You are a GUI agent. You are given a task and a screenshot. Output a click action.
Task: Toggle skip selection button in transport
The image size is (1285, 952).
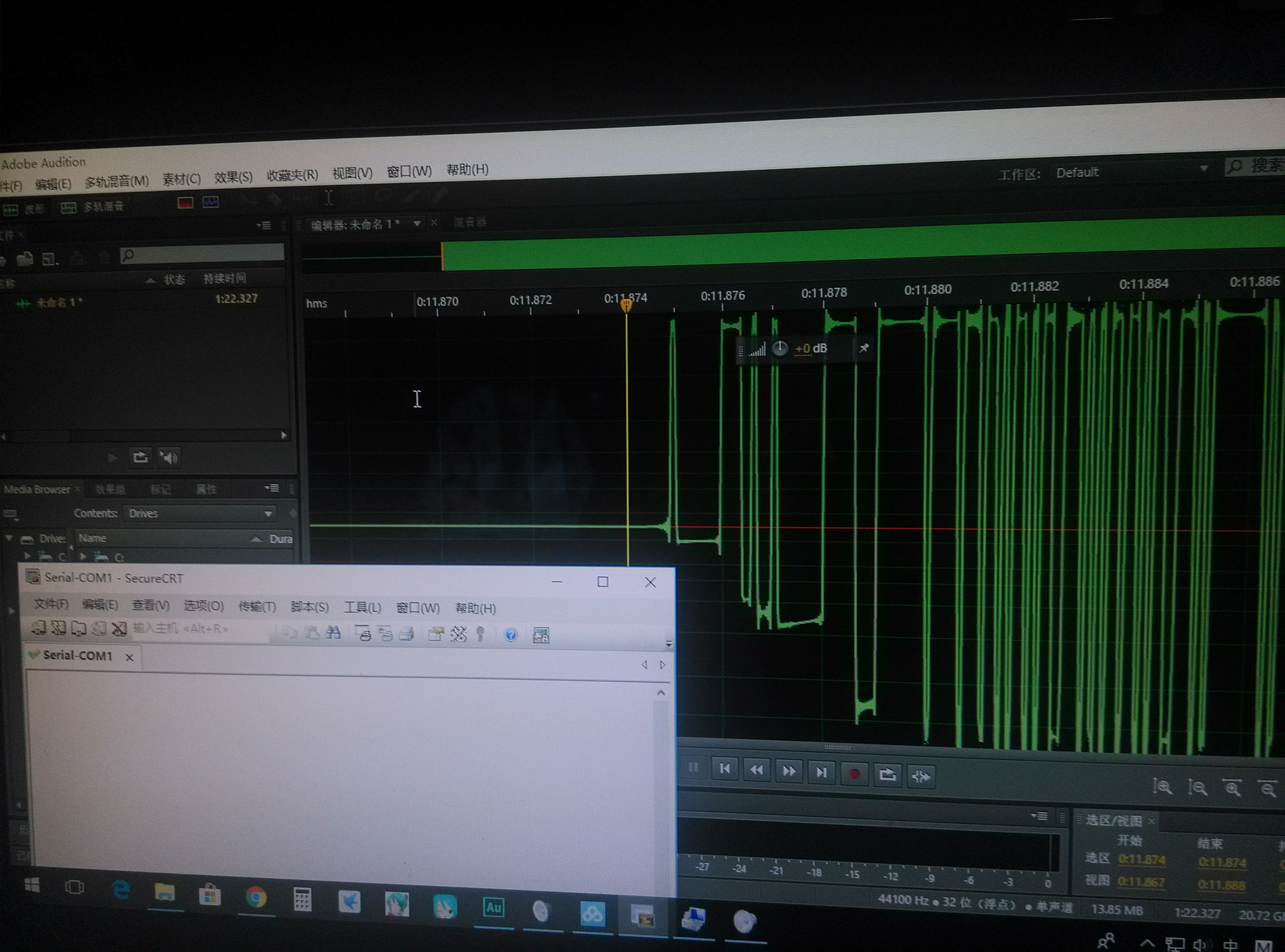pyautogui.click(x=920, y=776)
